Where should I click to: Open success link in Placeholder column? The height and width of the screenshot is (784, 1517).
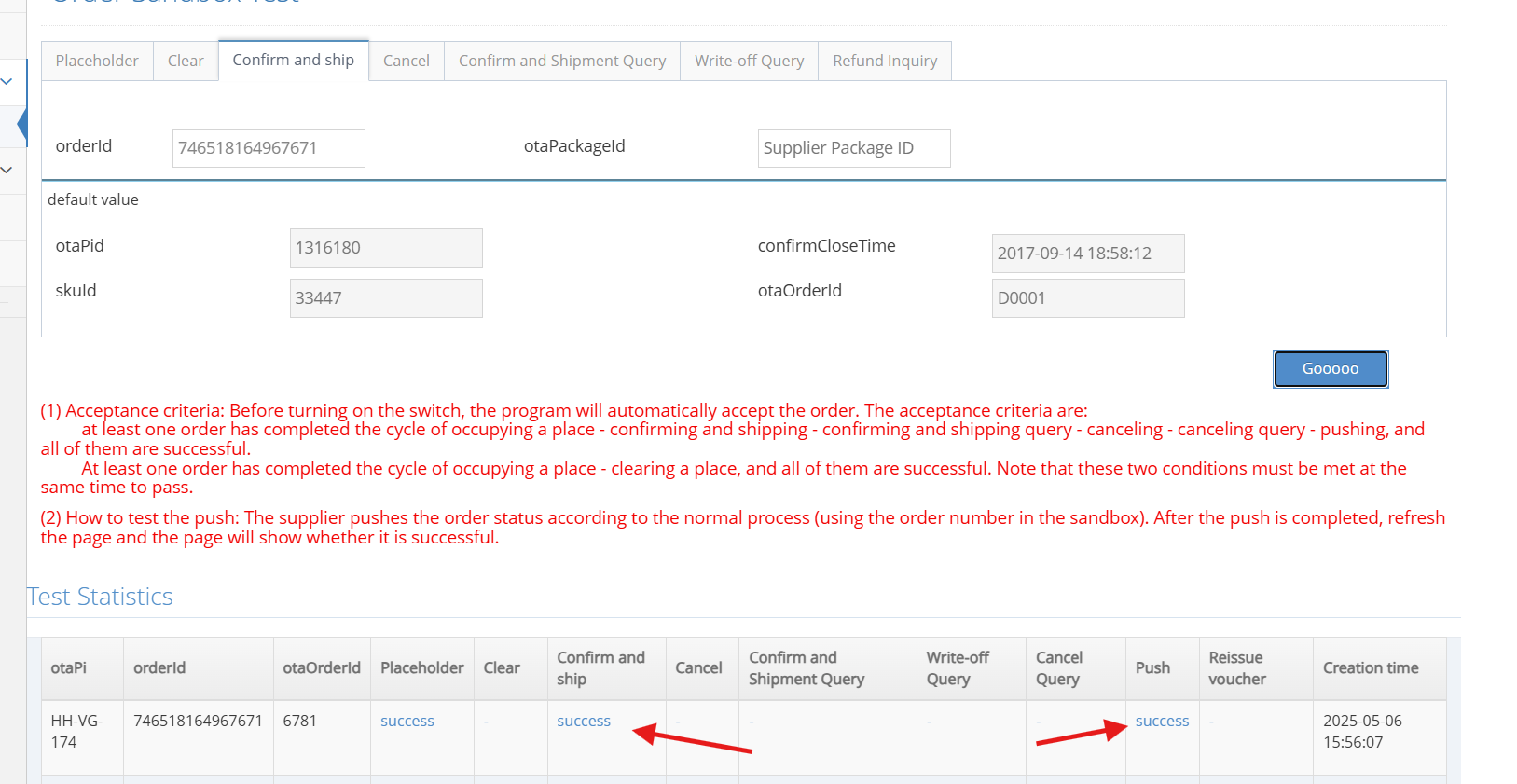(x=407, y=721)
